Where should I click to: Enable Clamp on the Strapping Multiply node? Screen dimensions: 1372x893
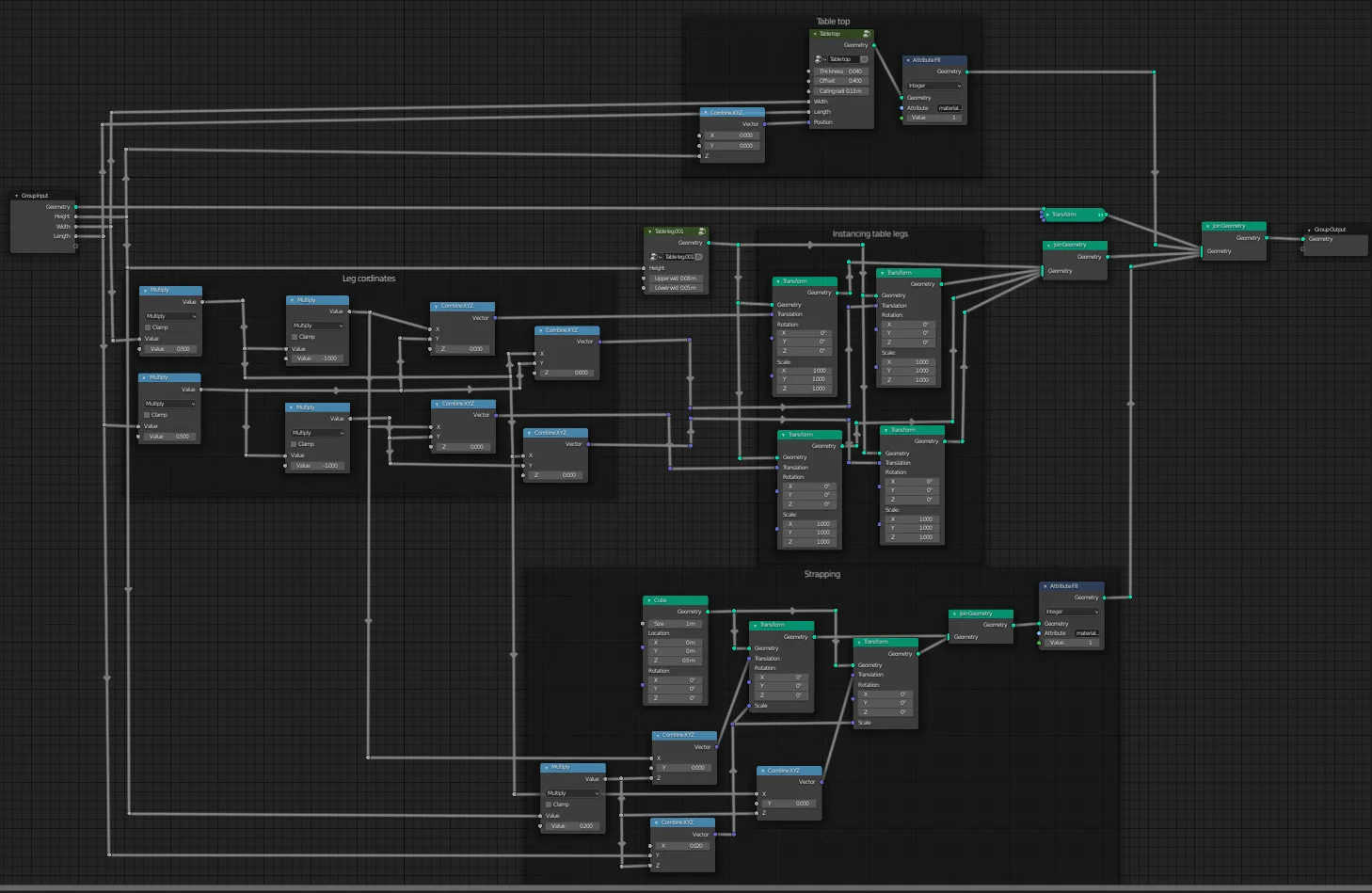tap(550, 805)
